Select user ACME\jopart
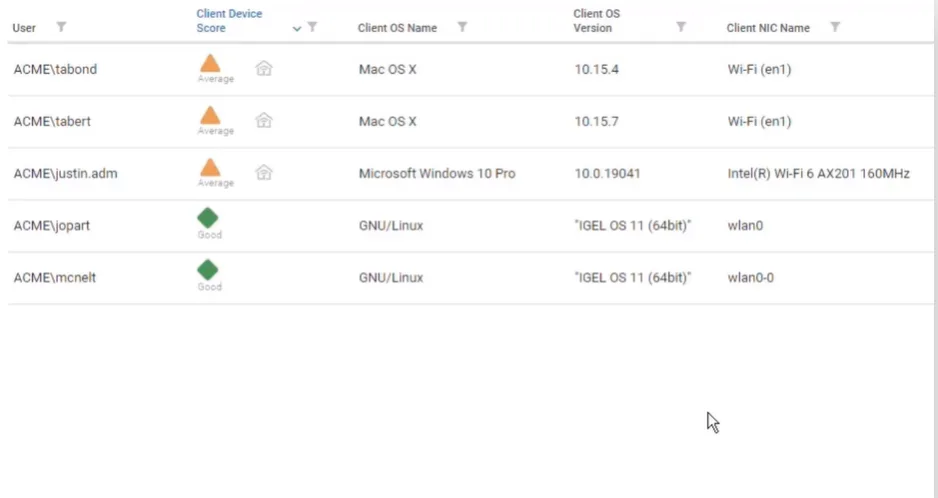This screenshot has width=938, height=498. tap(51, 226)
